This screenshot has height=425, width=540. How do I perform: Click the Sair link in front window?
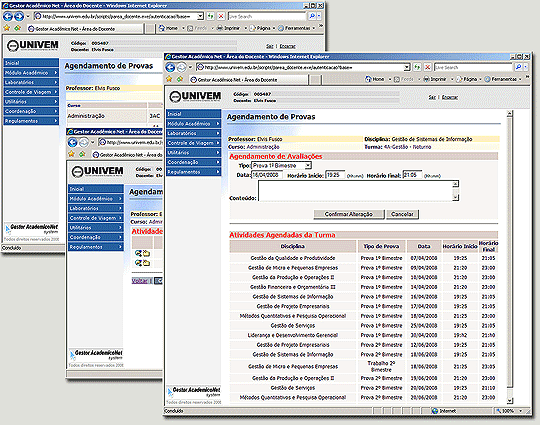click(432, 97)
